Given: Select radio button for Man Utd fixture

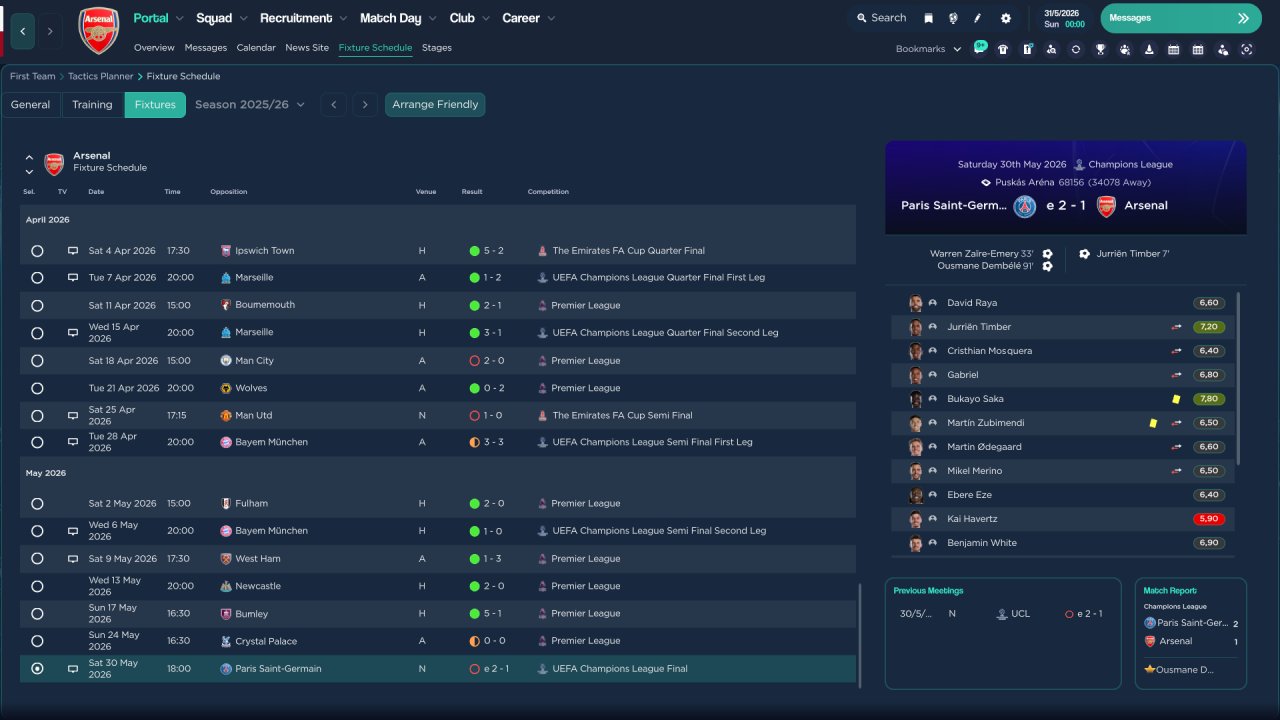Looking at the screenshot, I should (x=37, y=416).
